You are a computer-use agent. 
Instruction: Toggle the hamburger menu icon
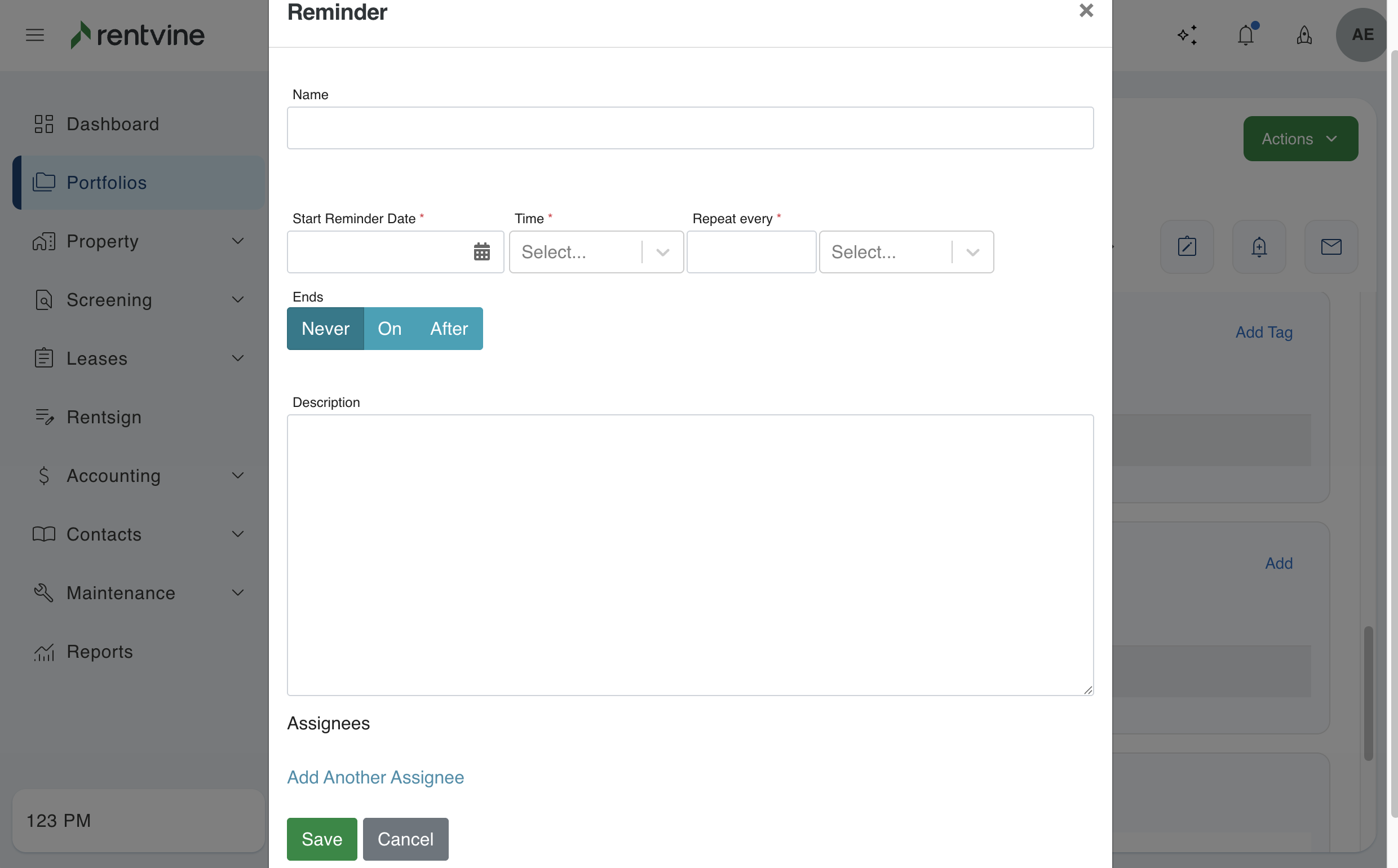[x=35, y=35]
